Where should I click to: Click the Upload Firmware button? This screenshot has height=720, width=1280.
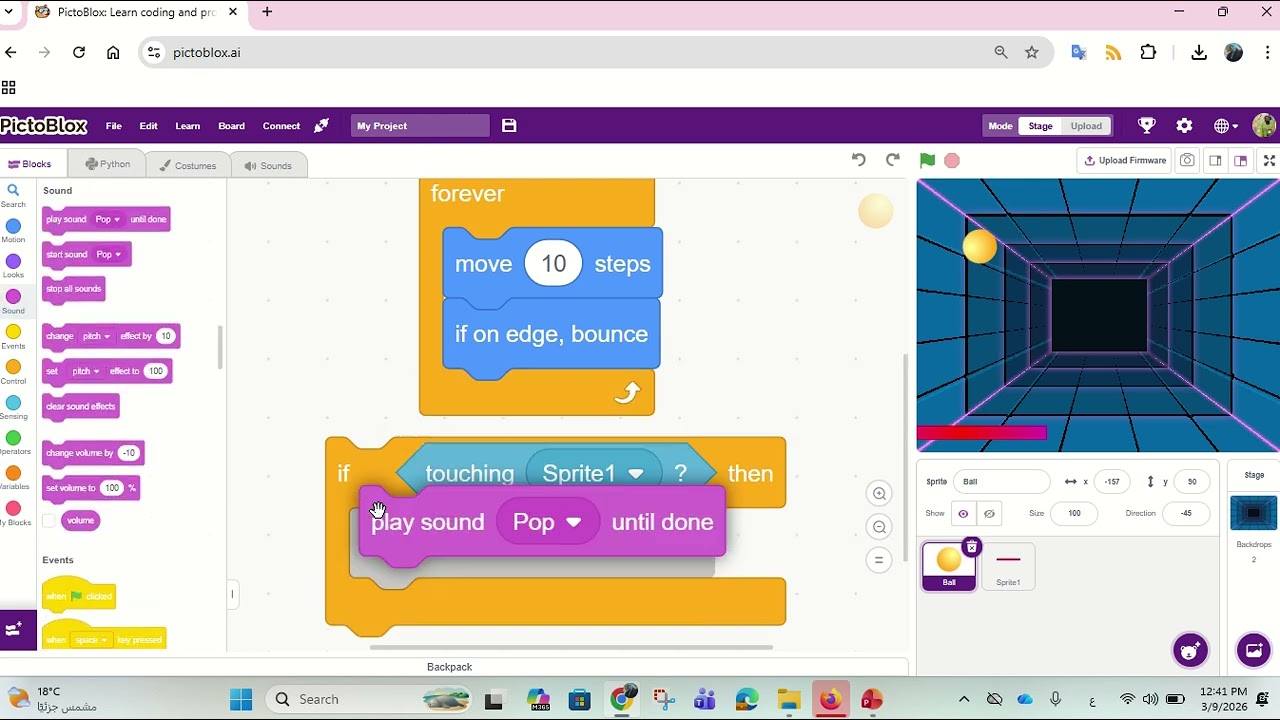(x=1124, y=160)
